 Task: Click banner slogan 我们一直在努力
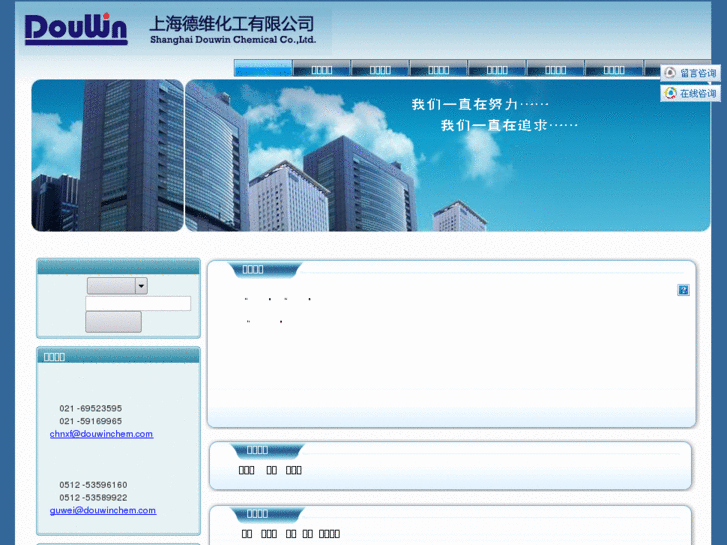(x=480, y=104)
